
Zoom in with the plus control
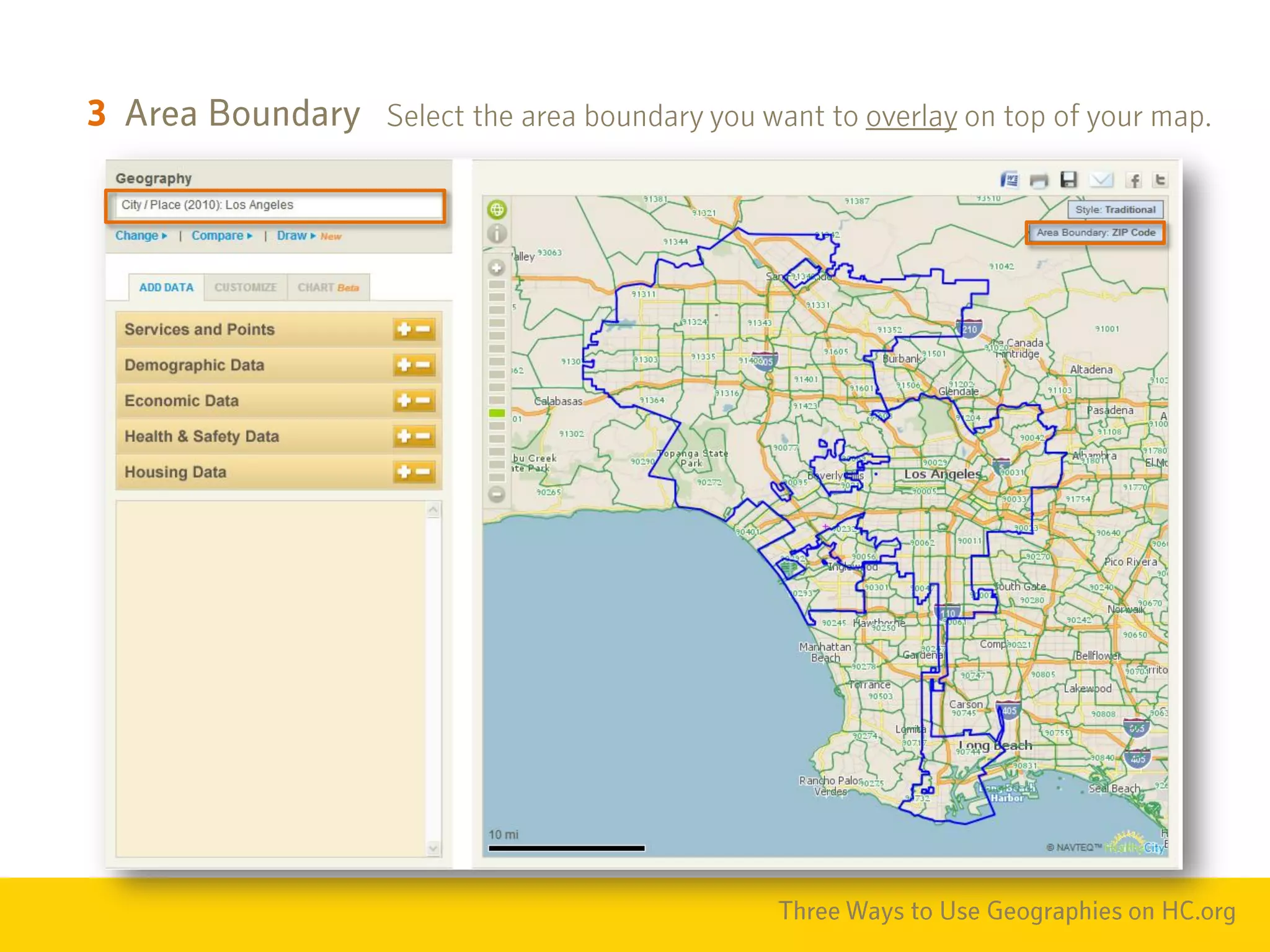(x=496, y=268)
